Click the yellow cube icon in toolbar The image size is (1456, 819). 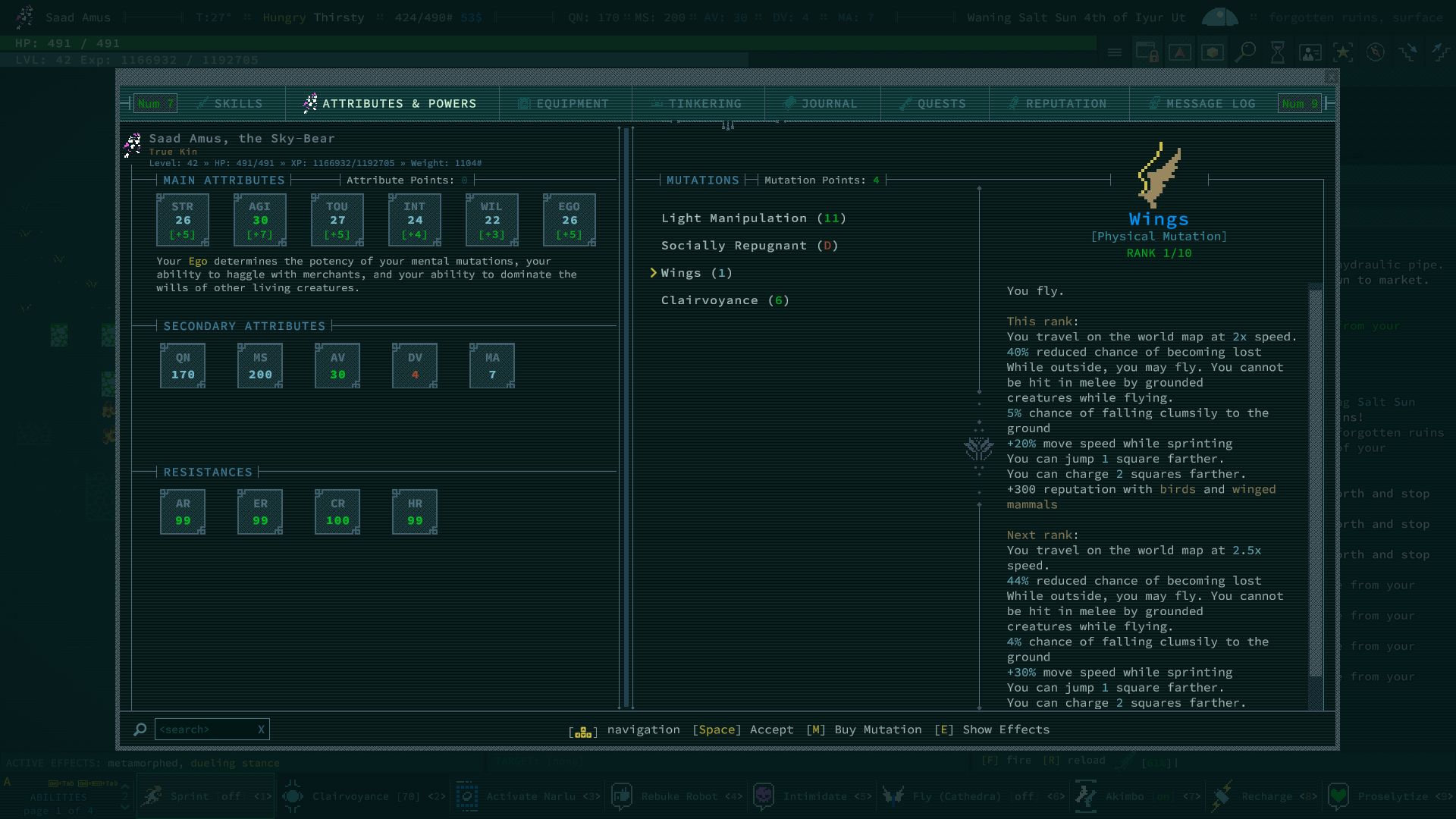point(1212,52)
